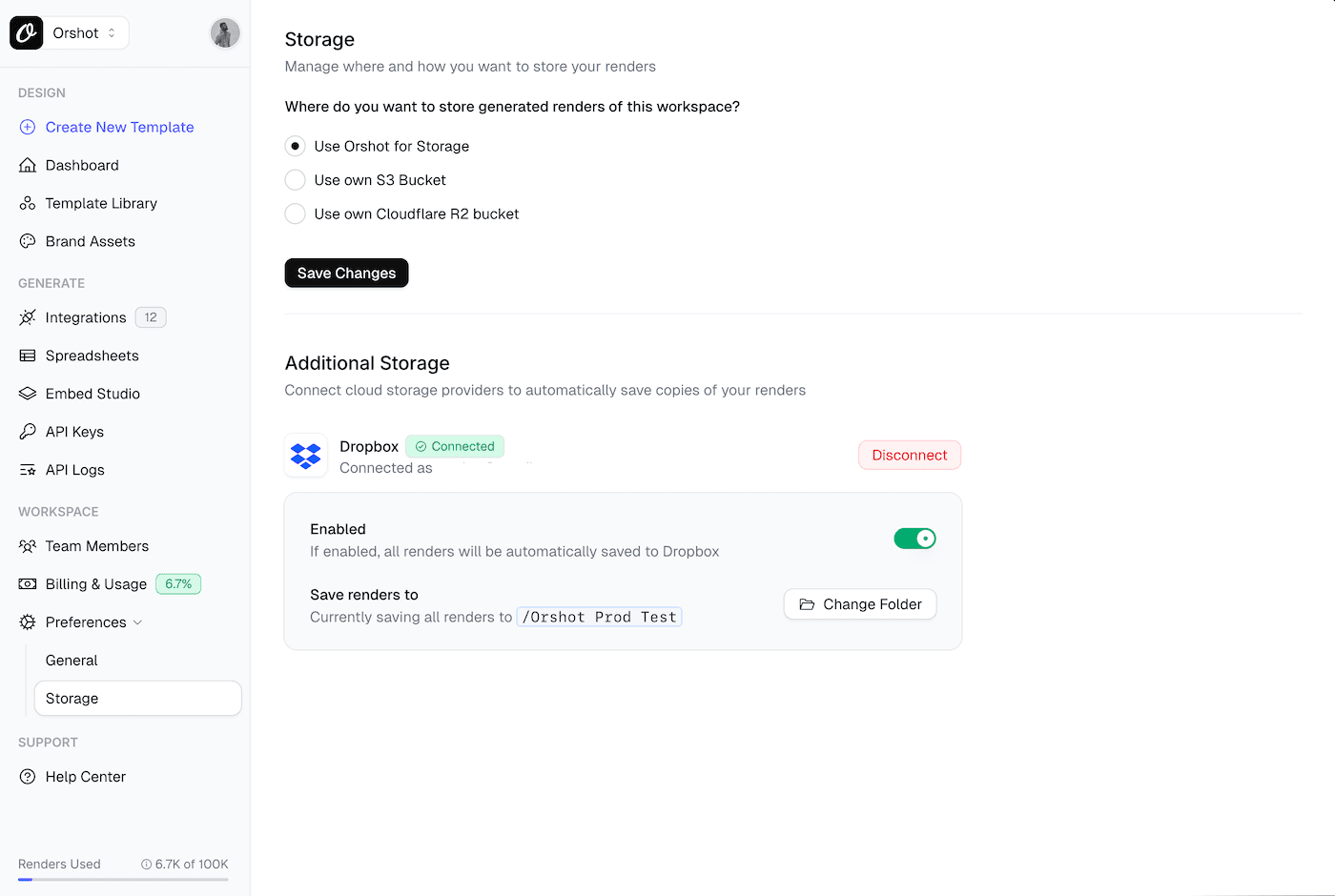This screenshot has height=896, width=1335.
Task: Click the Dashboard home icon
Action: 28,165
